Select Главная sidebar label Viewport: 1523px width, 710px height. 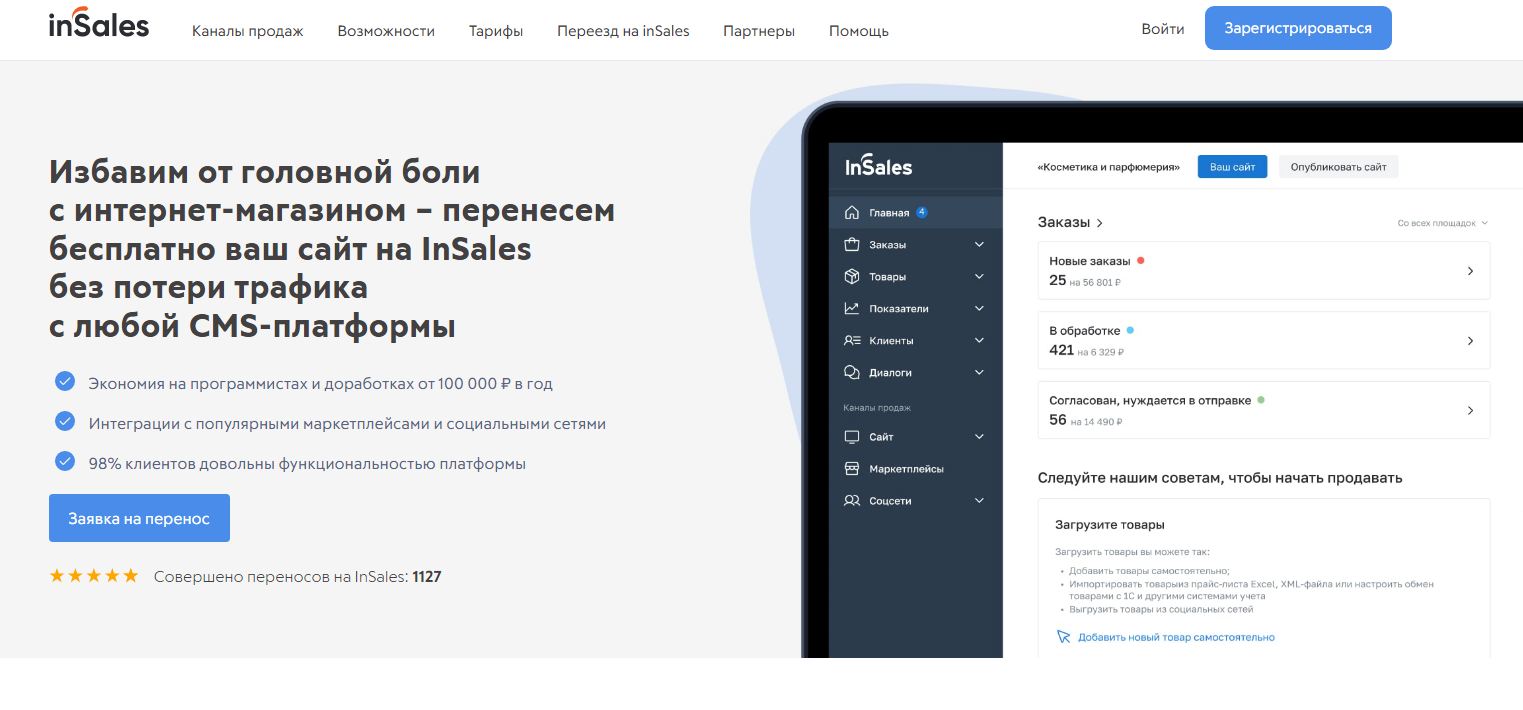point(889,213)
